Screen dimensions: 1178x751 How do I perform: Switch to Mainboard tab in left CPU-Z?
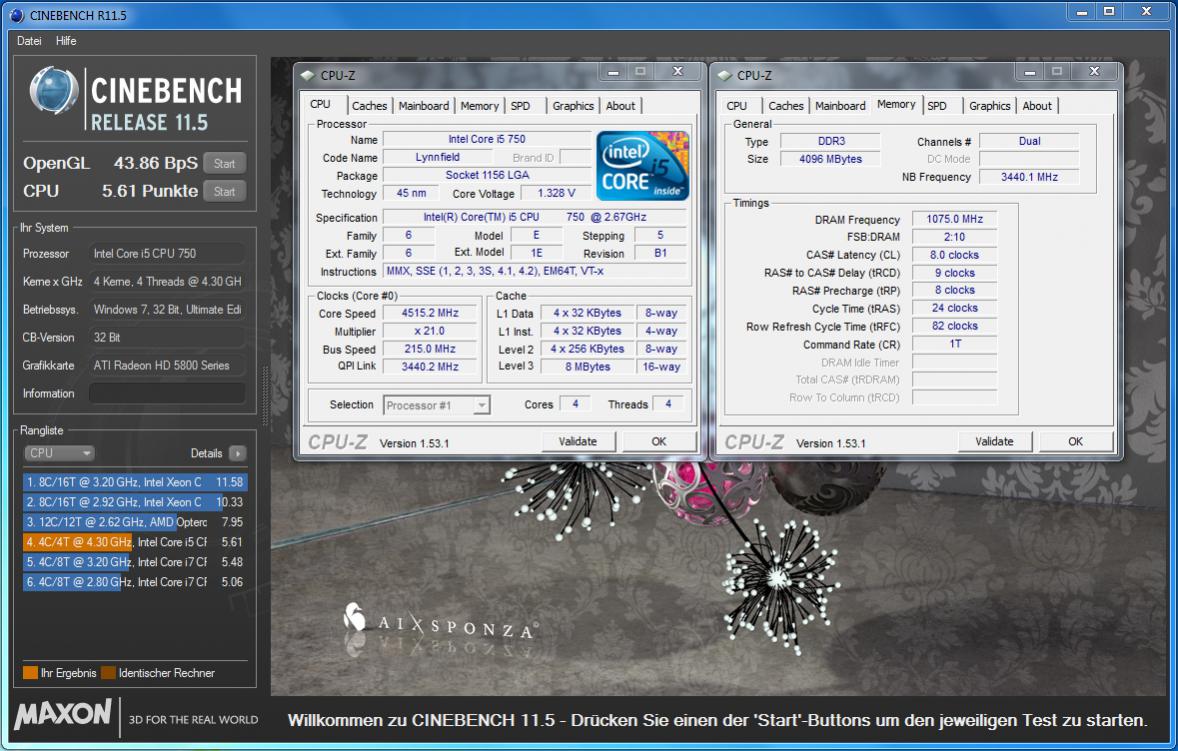(x=424, y=106)
